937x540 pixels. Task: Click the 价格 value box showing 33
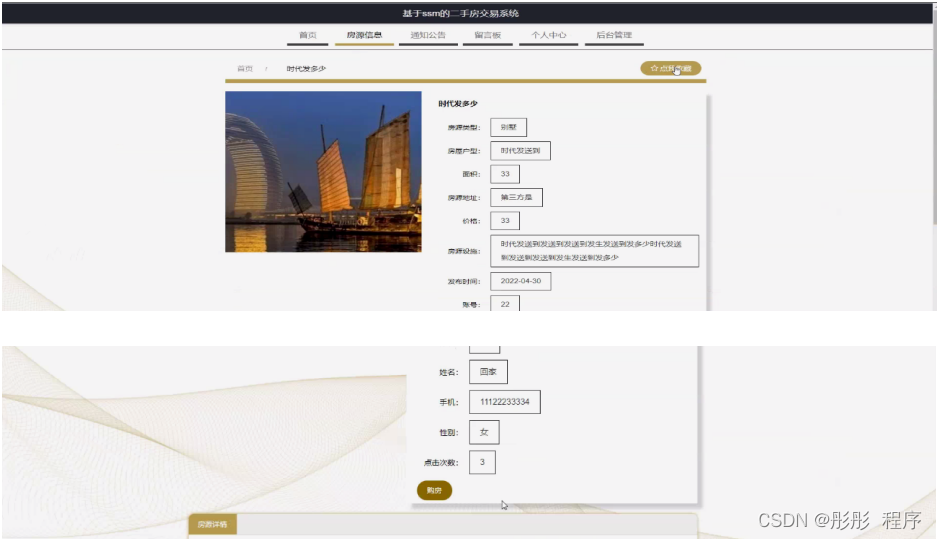505,220
